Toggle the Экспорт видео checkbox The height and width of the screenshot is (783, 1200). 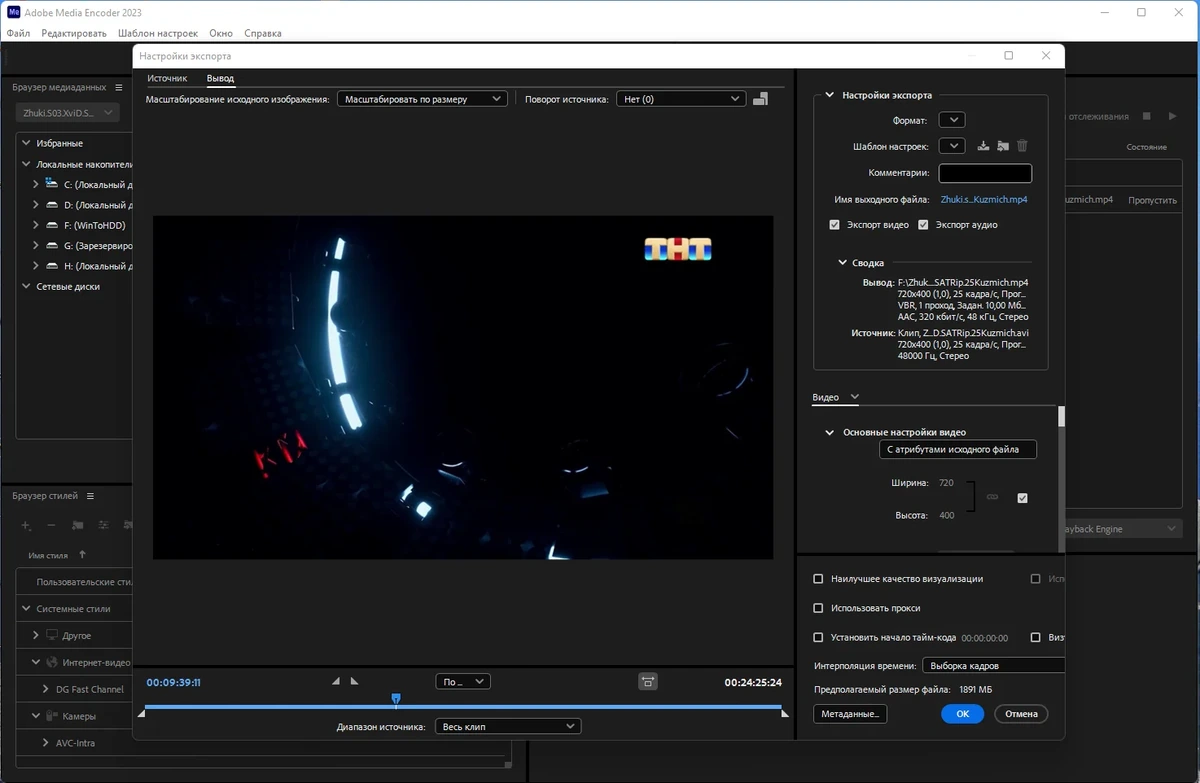(834, 225)
